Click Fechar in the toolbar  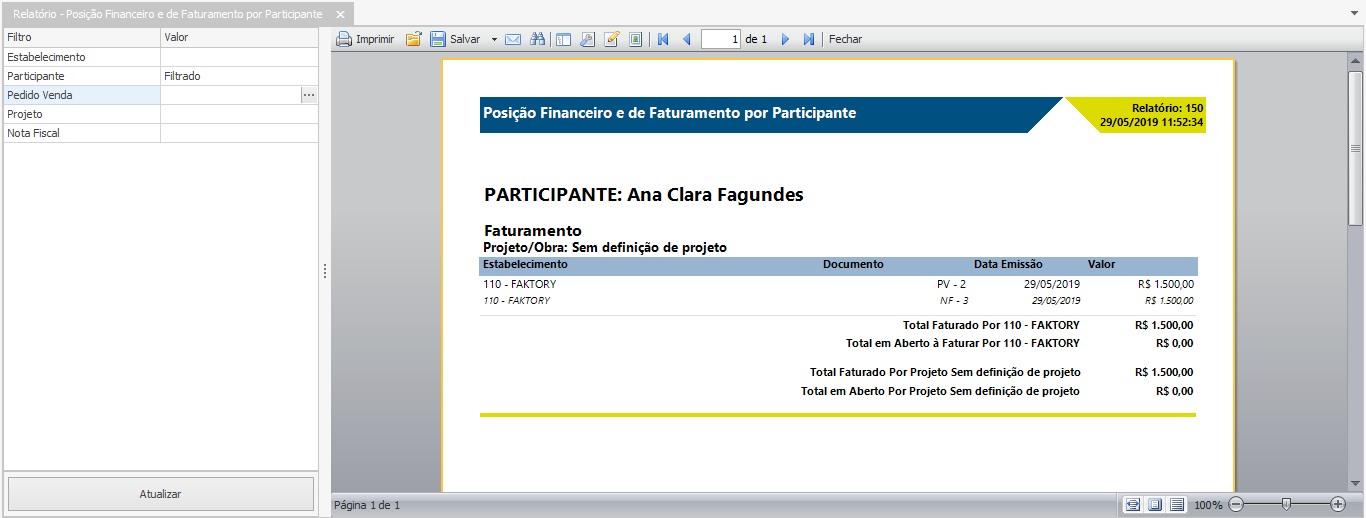click(845, 40)
